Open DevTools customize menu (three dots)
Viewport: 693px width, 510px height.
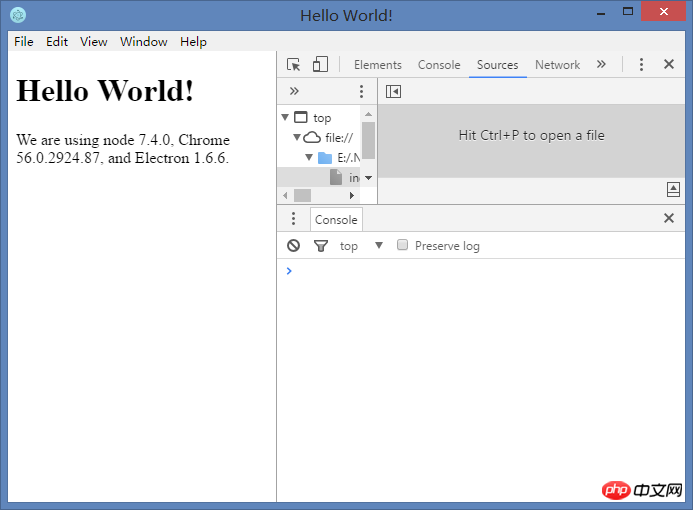pos(641,65)
